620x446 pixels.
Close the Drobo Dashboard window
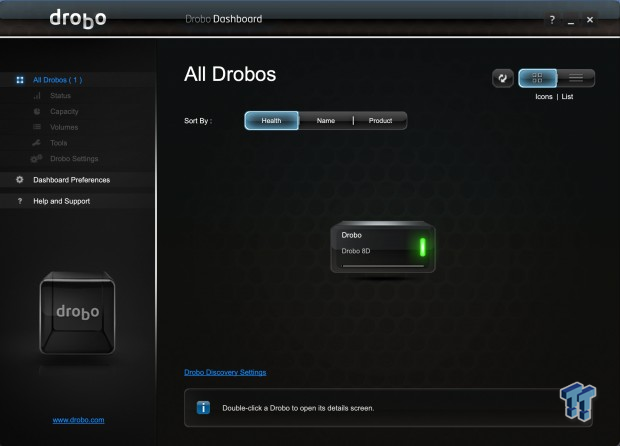click(590, 19)
